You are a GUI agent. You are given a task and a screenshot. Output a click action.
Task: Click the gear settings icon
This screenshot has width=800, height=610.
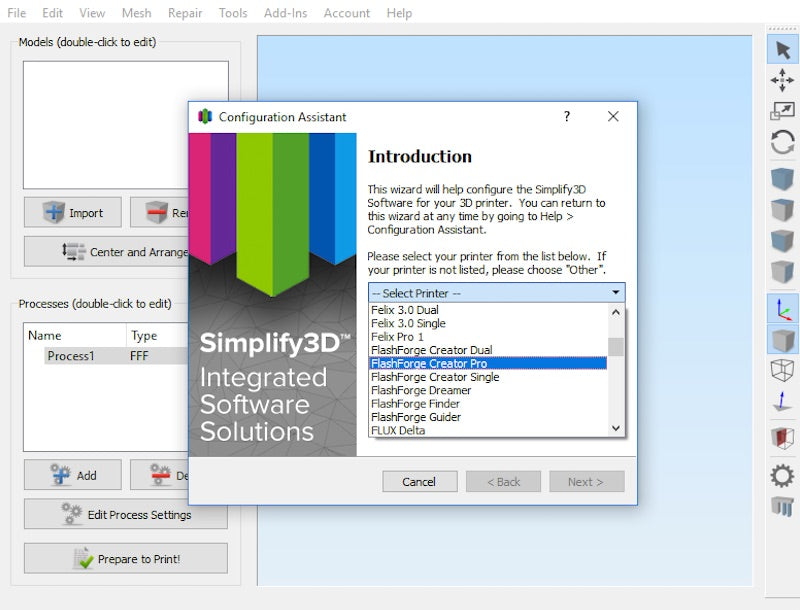782,475
